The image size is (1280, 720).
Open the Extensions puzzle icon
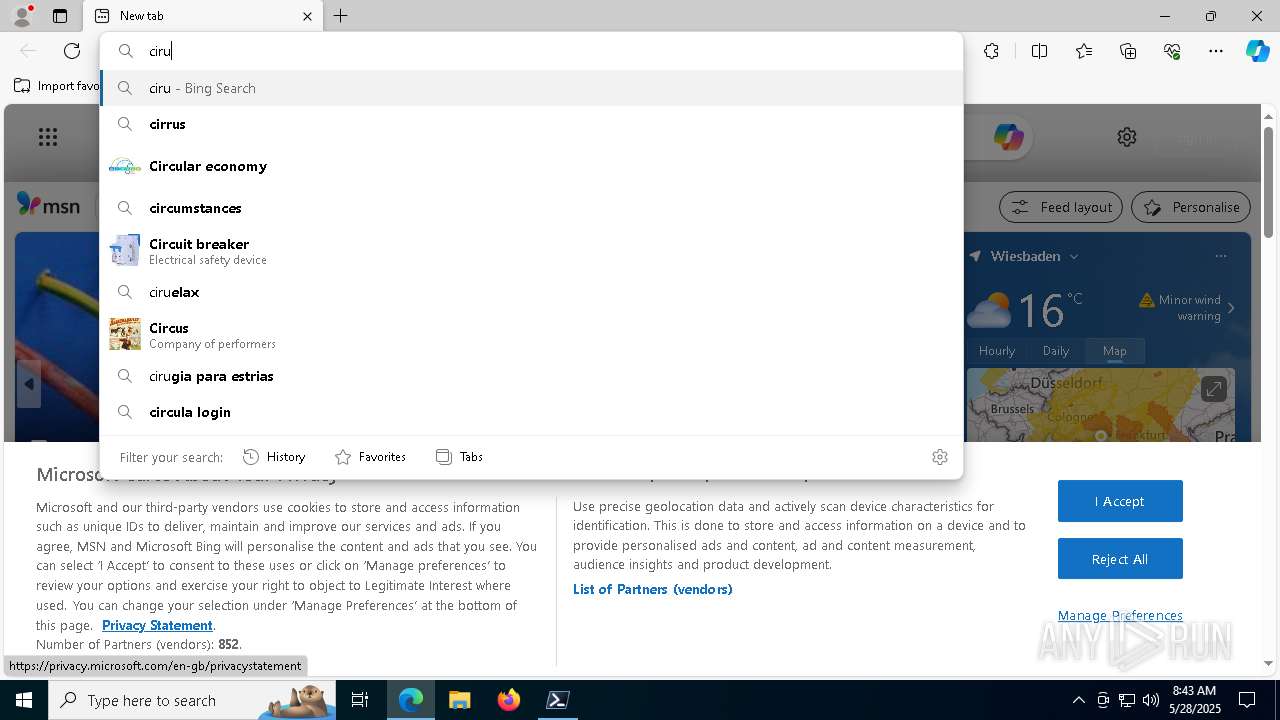point(991,51)
